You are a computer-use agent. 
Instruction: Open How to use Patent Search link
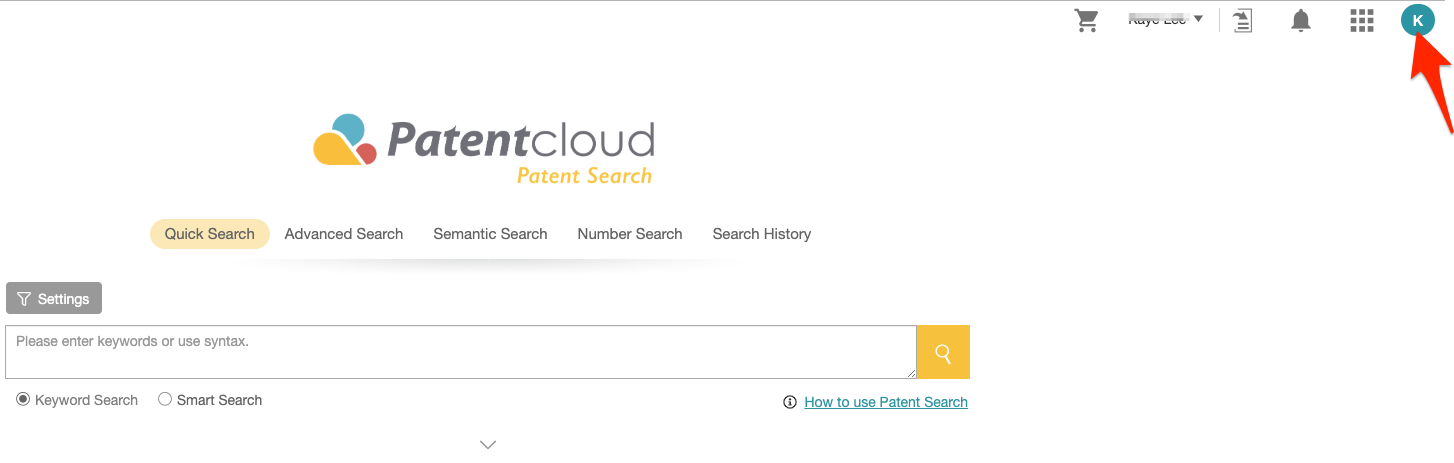point(886,402)
